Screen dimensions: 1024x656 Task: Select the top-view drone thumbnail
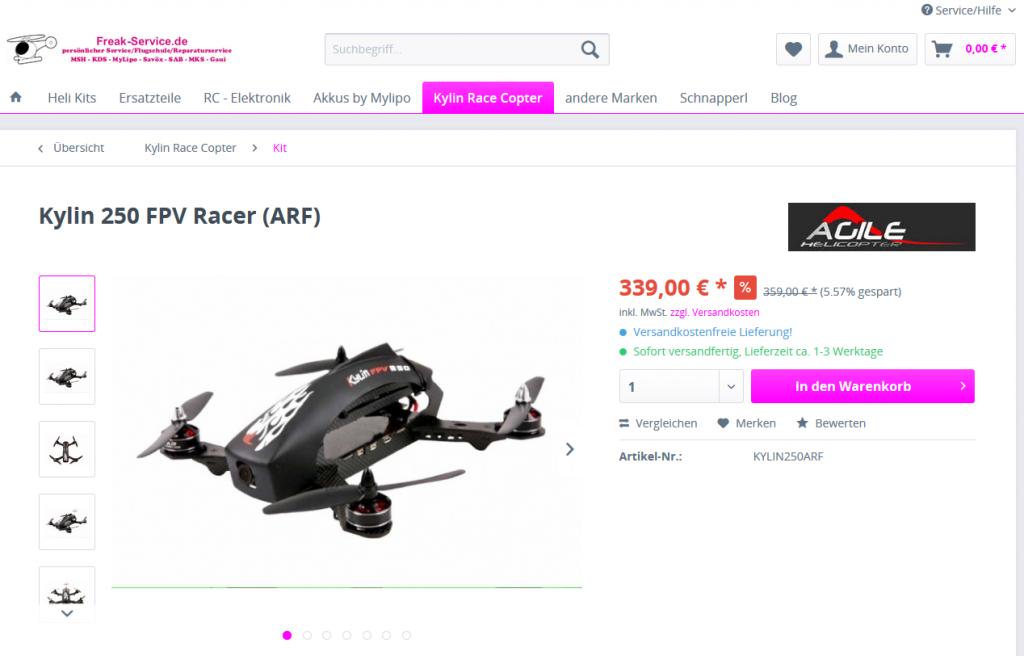[x=67, y=449]
